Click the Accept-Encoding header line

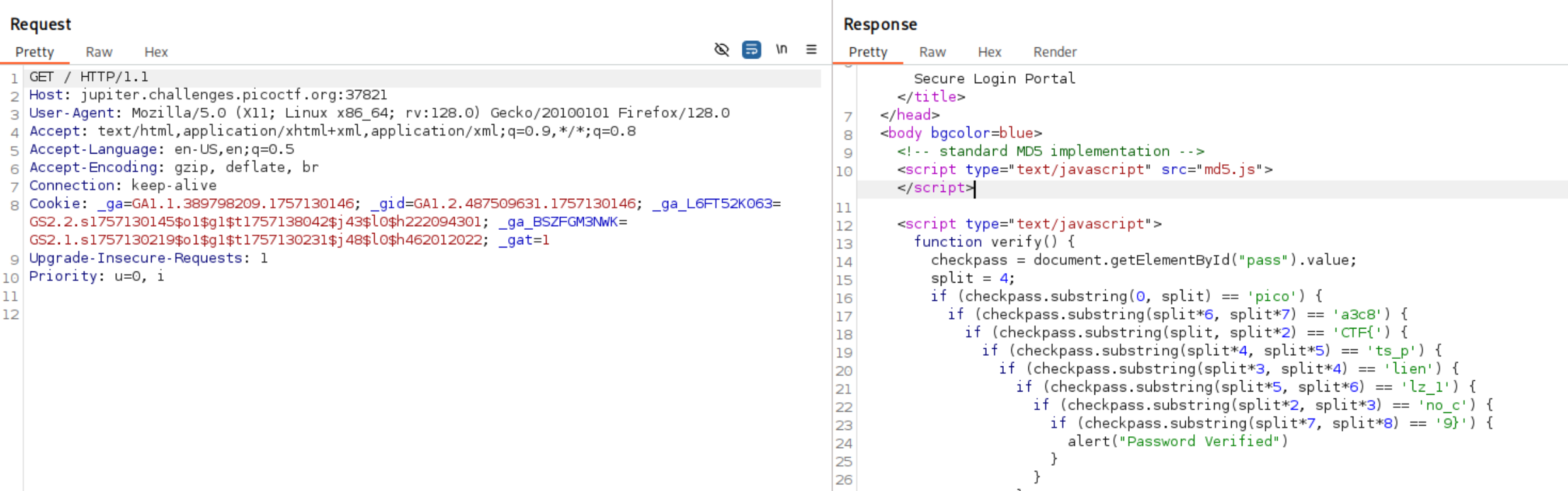174,168
